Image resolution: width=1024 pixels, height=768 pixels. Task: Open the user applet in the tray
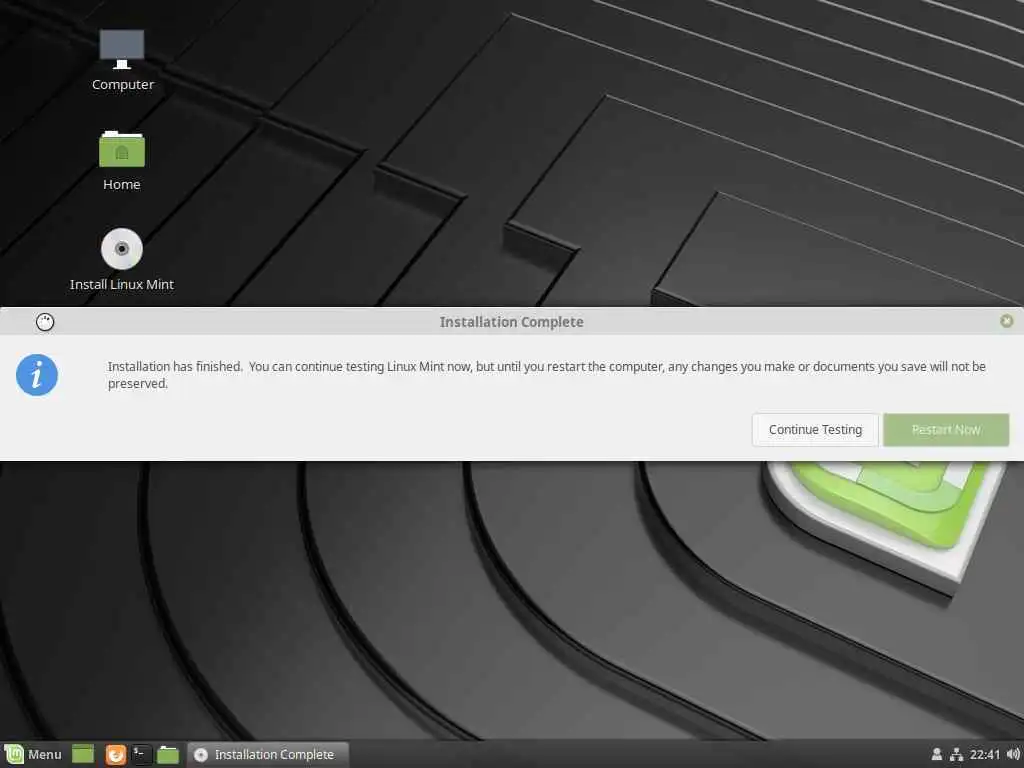936,754
